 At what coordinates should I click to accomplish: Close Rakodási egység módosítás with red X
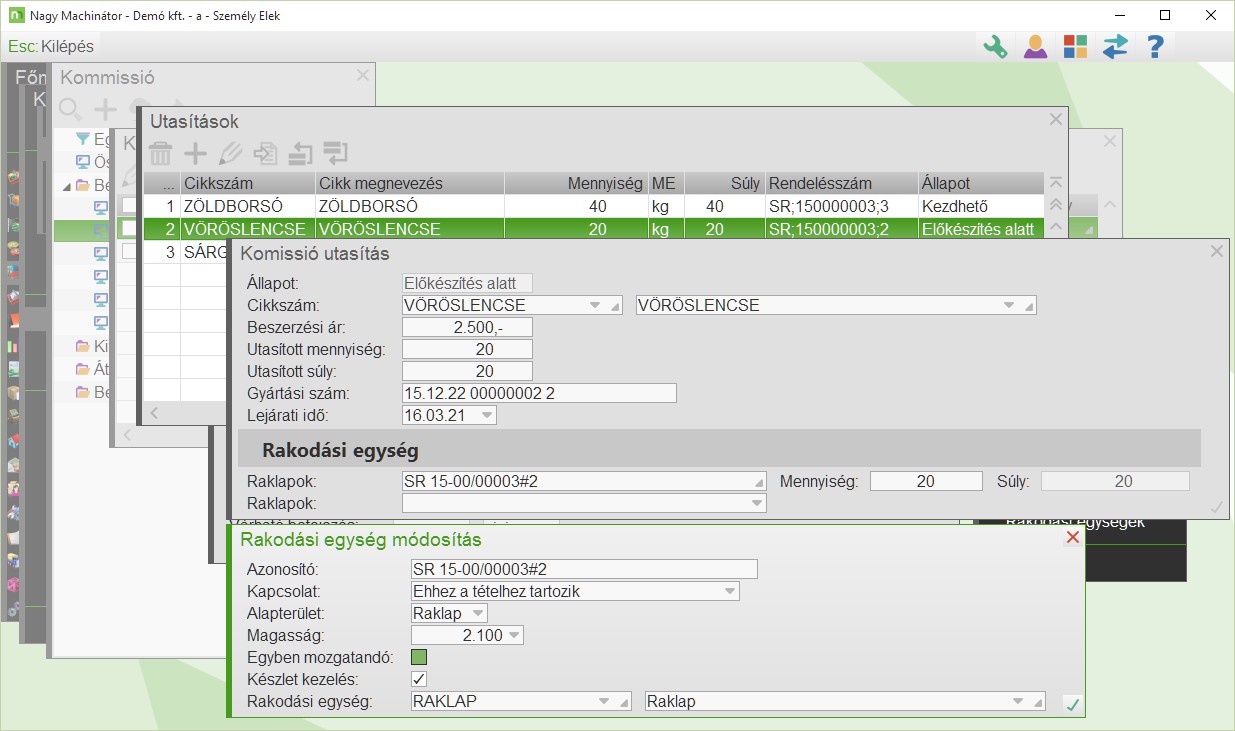click(1073, 538)
